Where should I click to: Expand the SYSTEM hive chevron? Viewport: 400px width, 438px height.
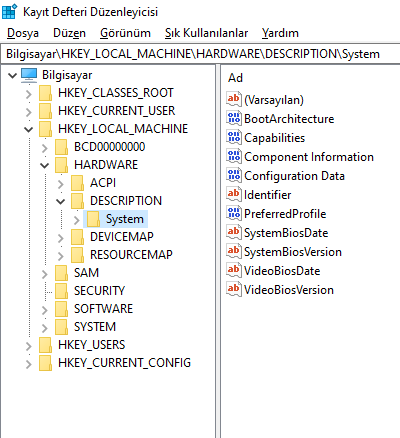pyautogui.click(x=45, y=328)
